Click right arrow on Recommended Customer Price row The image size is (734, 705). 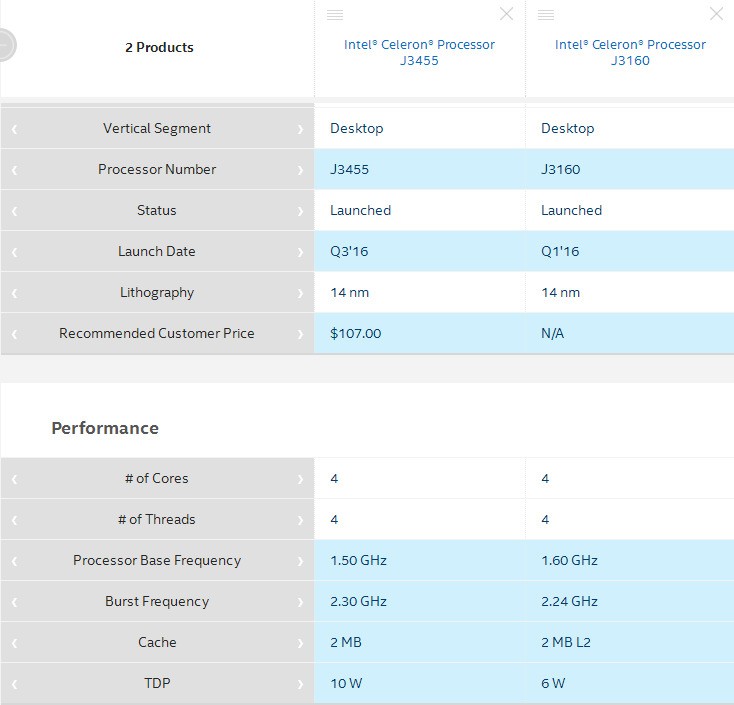coord(300,334)
